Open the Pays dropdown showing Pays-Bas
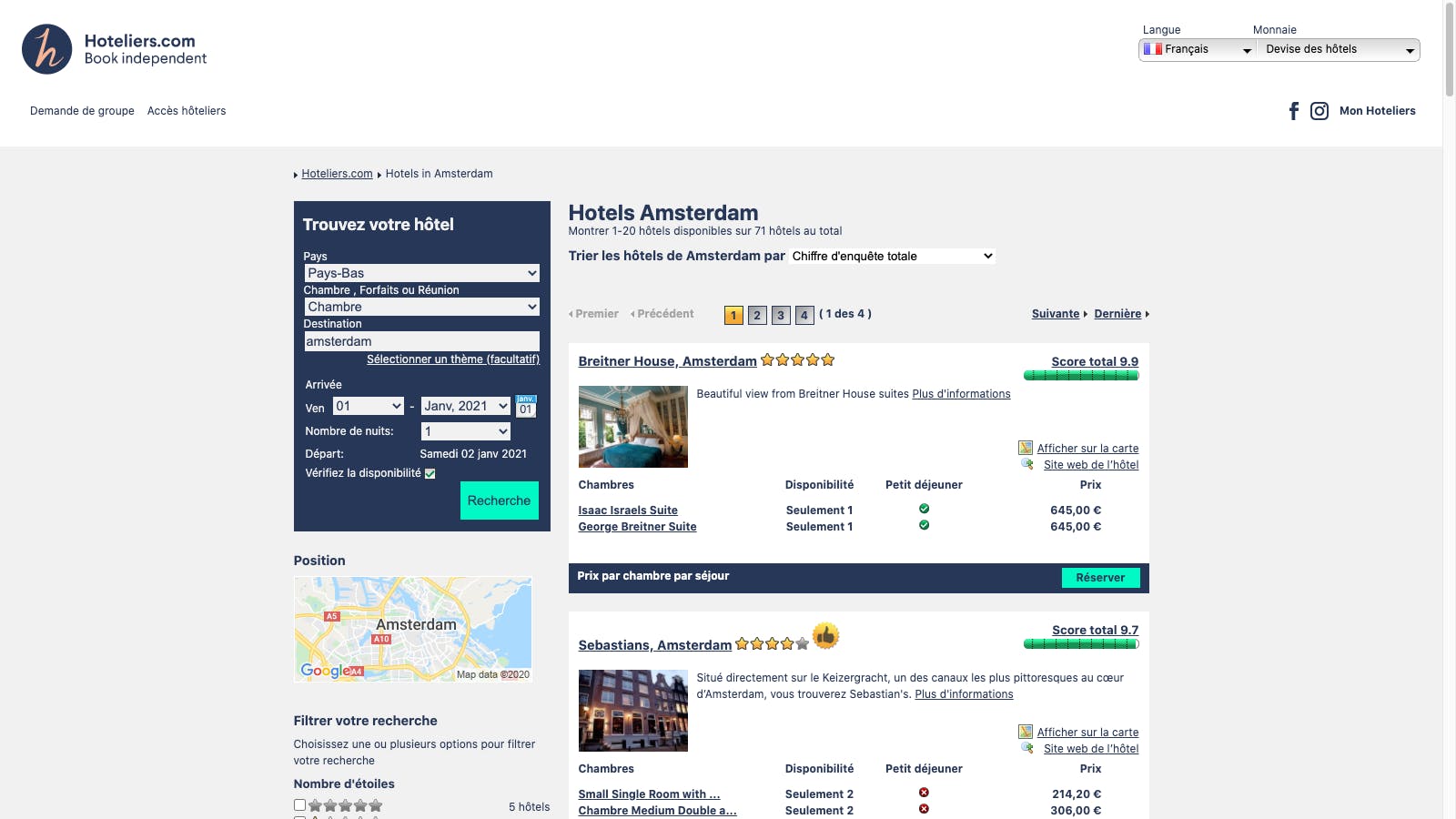1456x819 pixels. coord(422,273)
